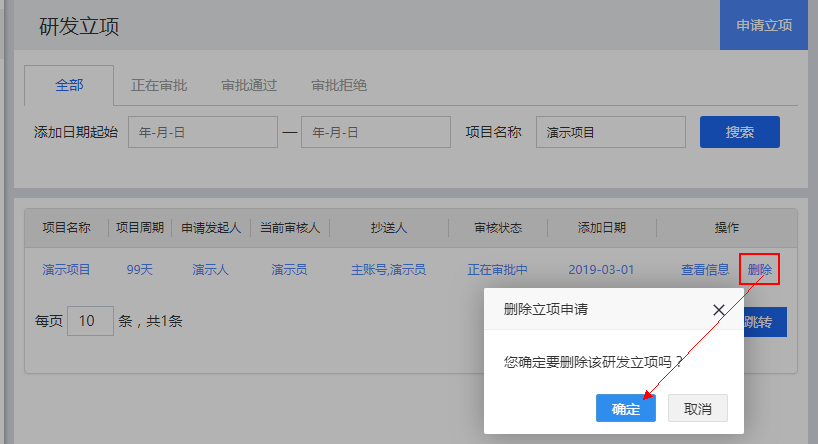Click the 审核状态 column header
Screen dimensions: 818x444
(x=498, y=227)
